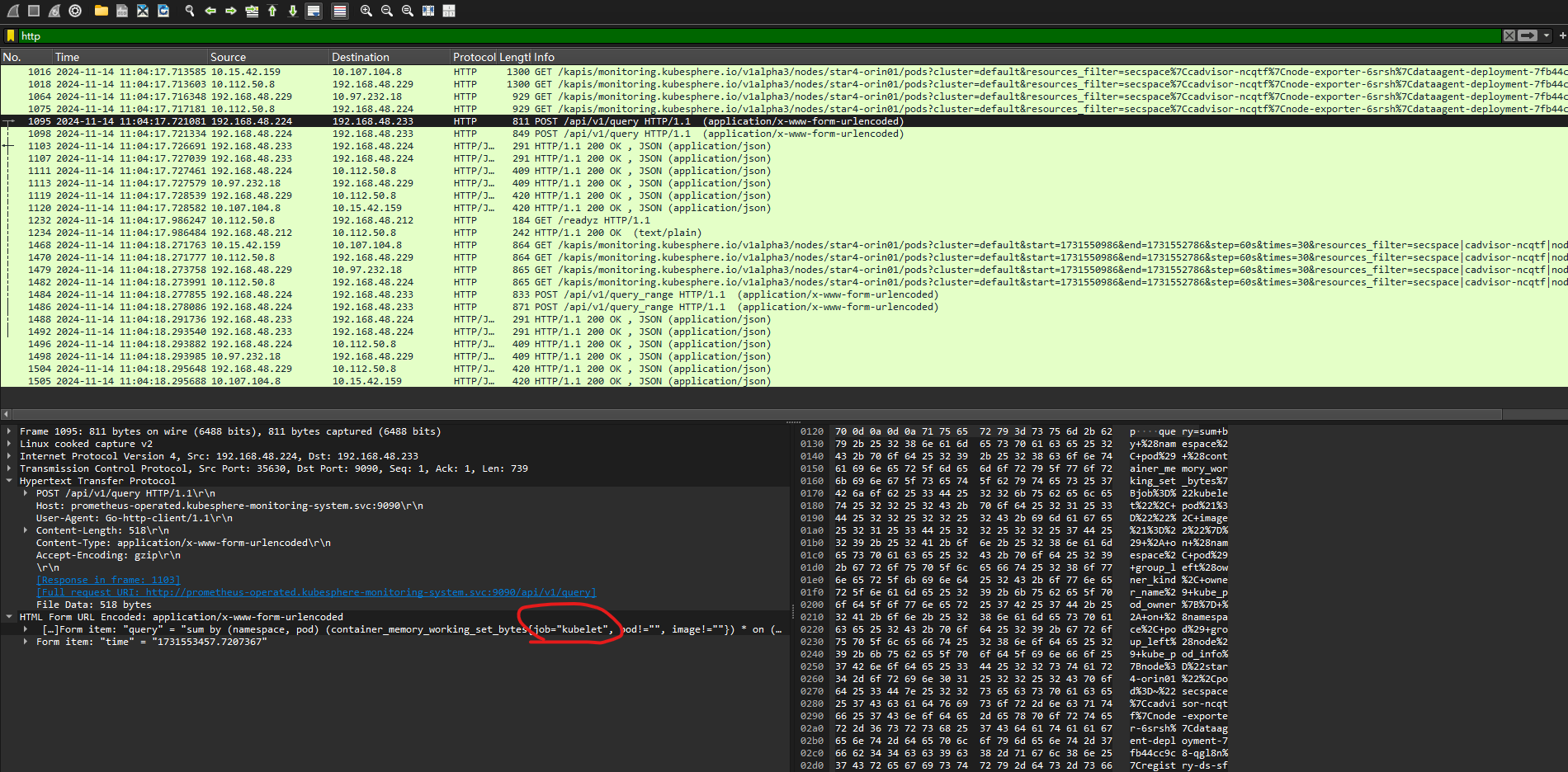Collapse the Hypertext Transfer Protocol section

(x=9, y=481)
